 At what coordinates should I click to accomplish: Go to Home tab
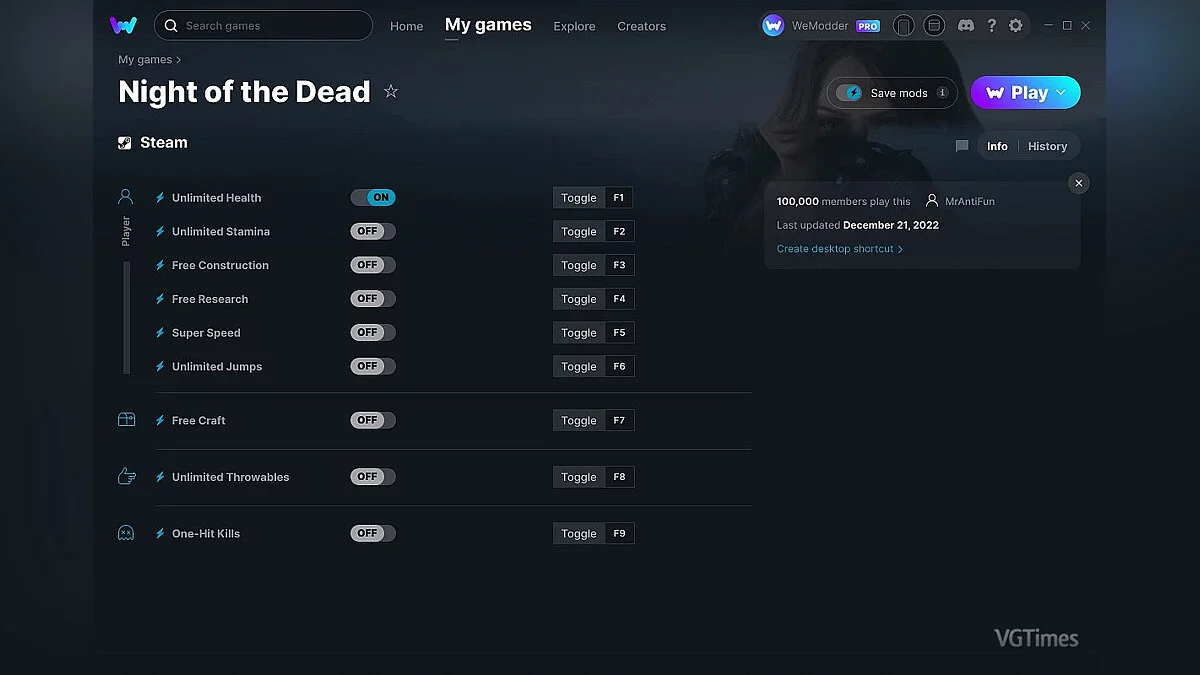coord(406,26)
